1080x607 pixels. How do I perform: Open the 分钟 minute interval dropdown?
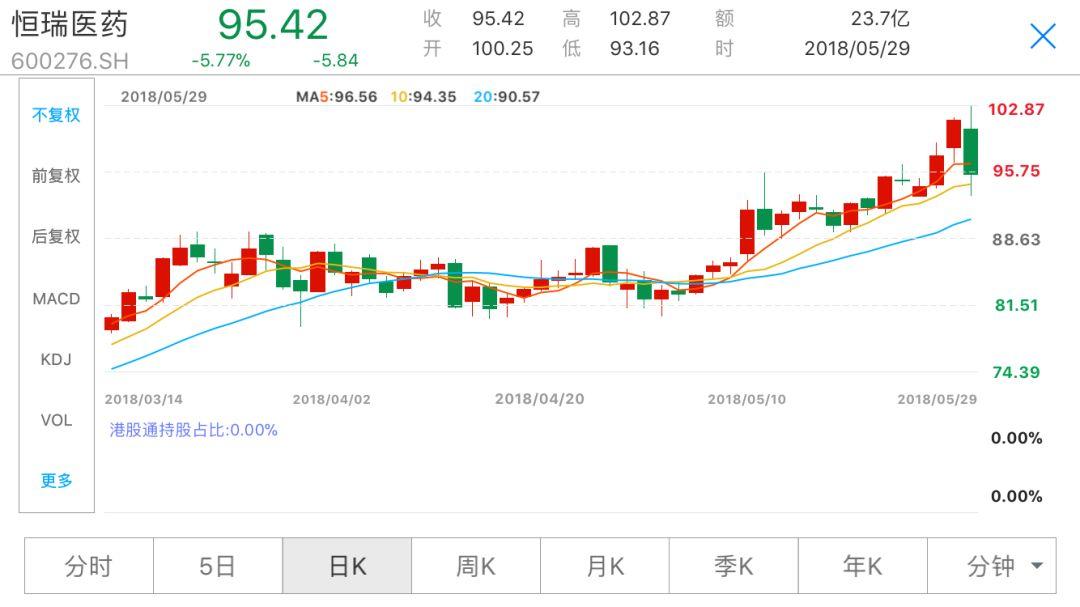(992, 566)
